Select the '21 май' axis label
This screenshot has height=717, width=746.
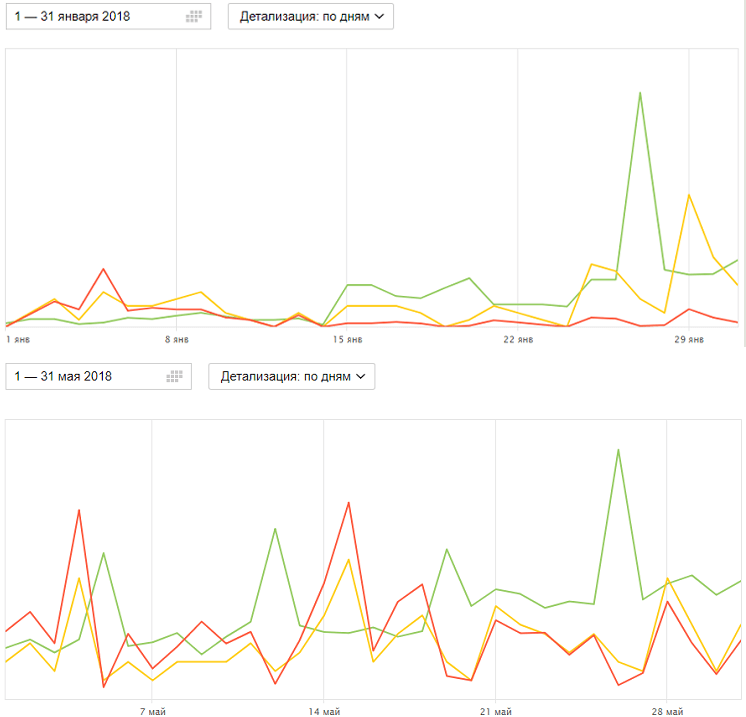496,710
